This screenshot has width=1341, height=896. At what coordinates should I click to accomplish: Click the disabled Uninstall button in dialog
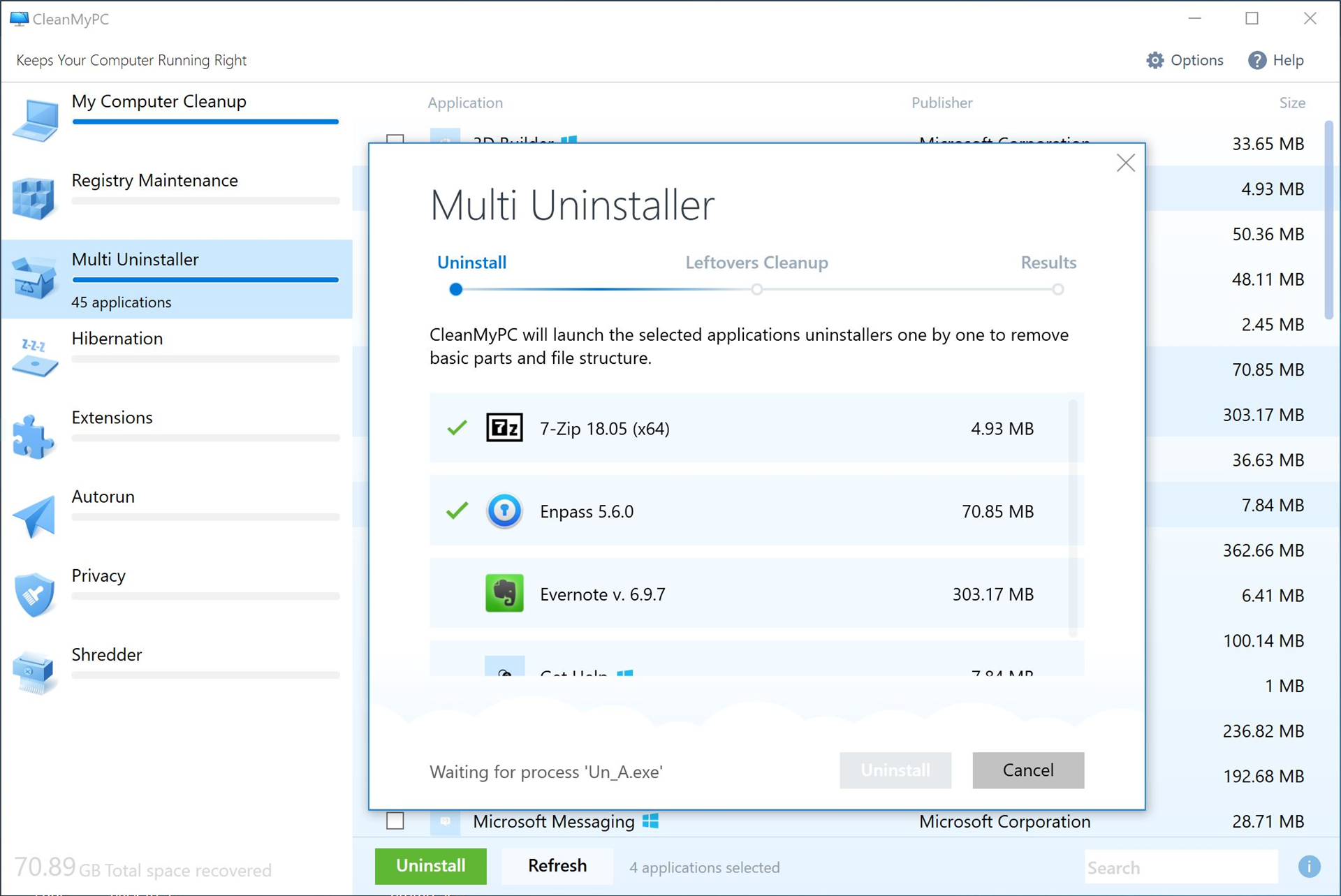coord(895,770)
